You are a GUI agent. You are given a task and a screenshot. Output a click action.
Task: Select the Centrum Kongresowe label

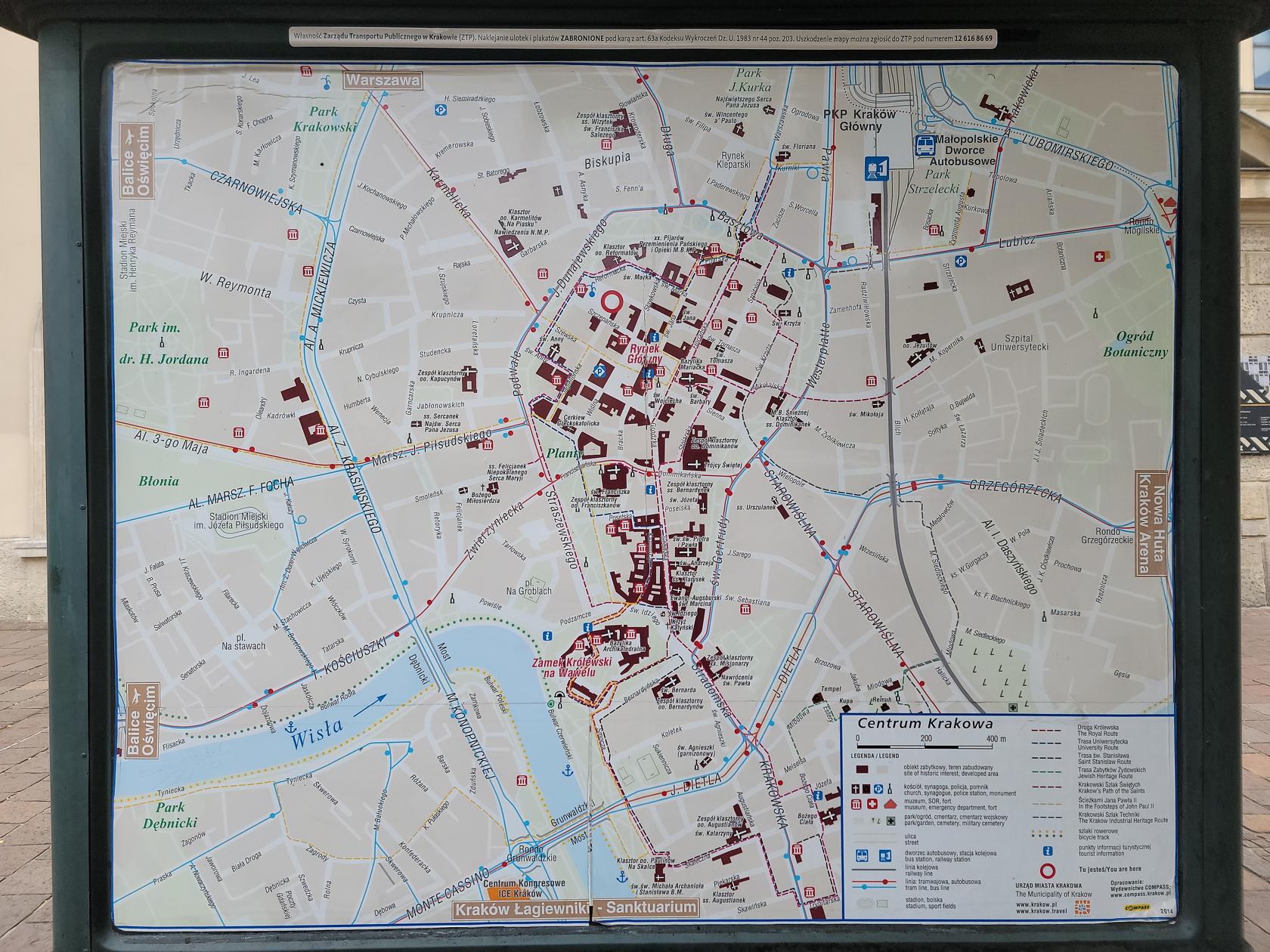[524, 882]
